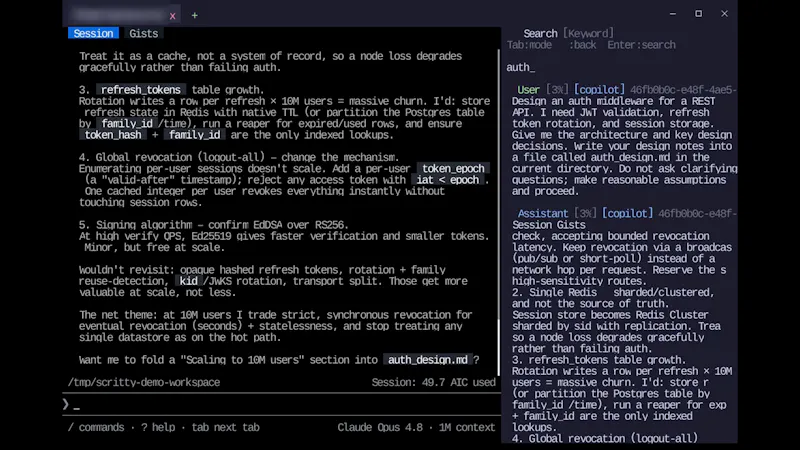Click the Claude Opus 4.8 model label
This screenshot has height=450, width=800.
click(x=381, y=427)
